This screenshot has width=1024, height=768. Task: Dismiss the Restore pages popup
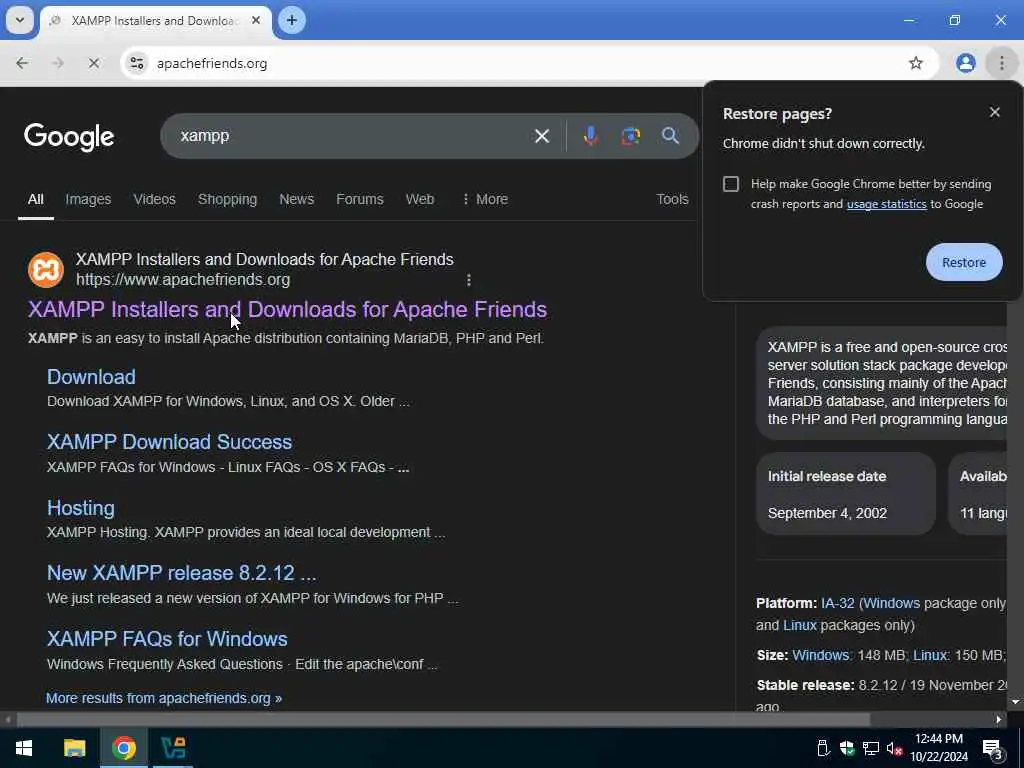[994, 112]
